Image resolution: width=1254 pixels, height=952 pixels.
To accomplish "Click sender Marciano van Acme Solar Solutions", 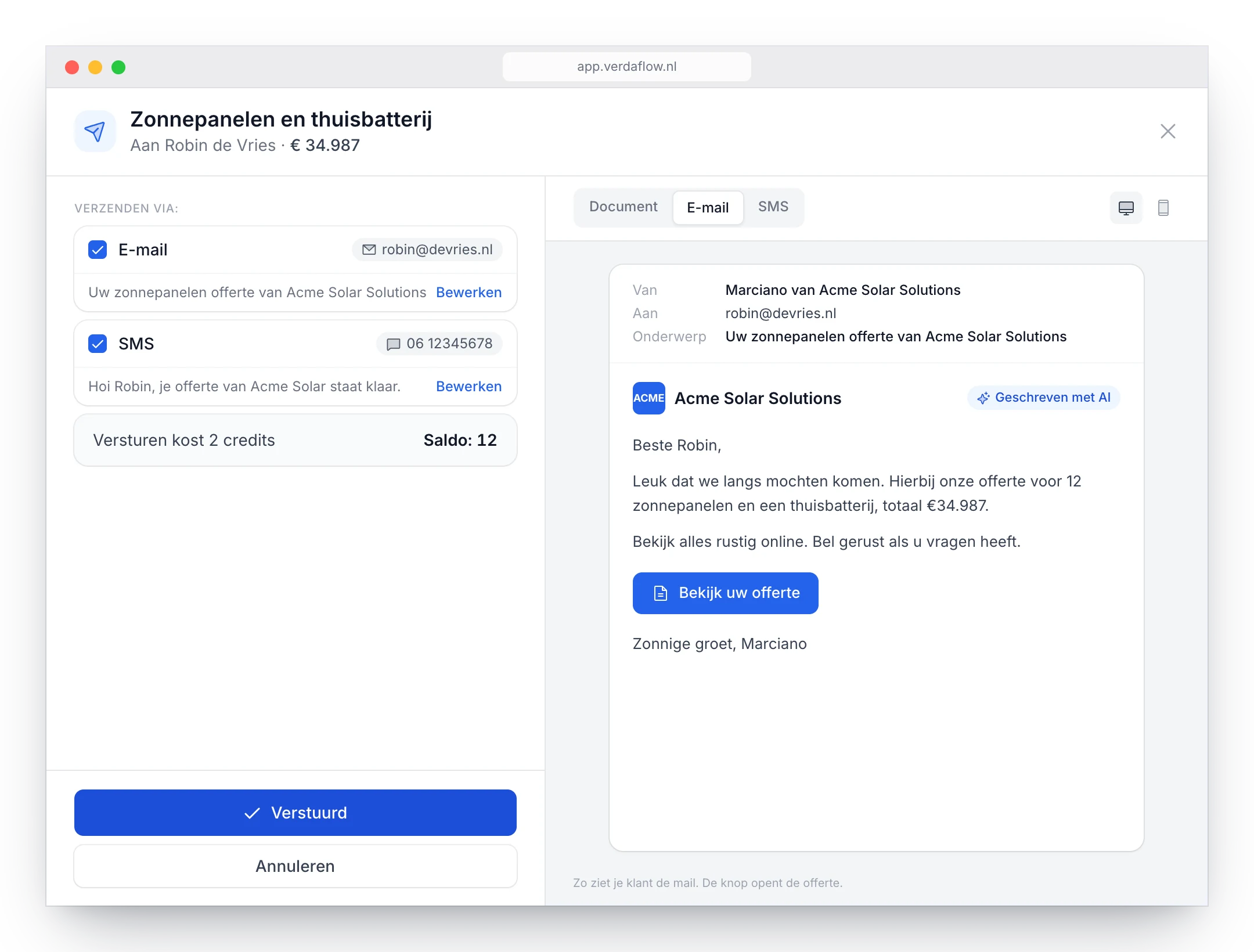I will [x=843, y=290].
